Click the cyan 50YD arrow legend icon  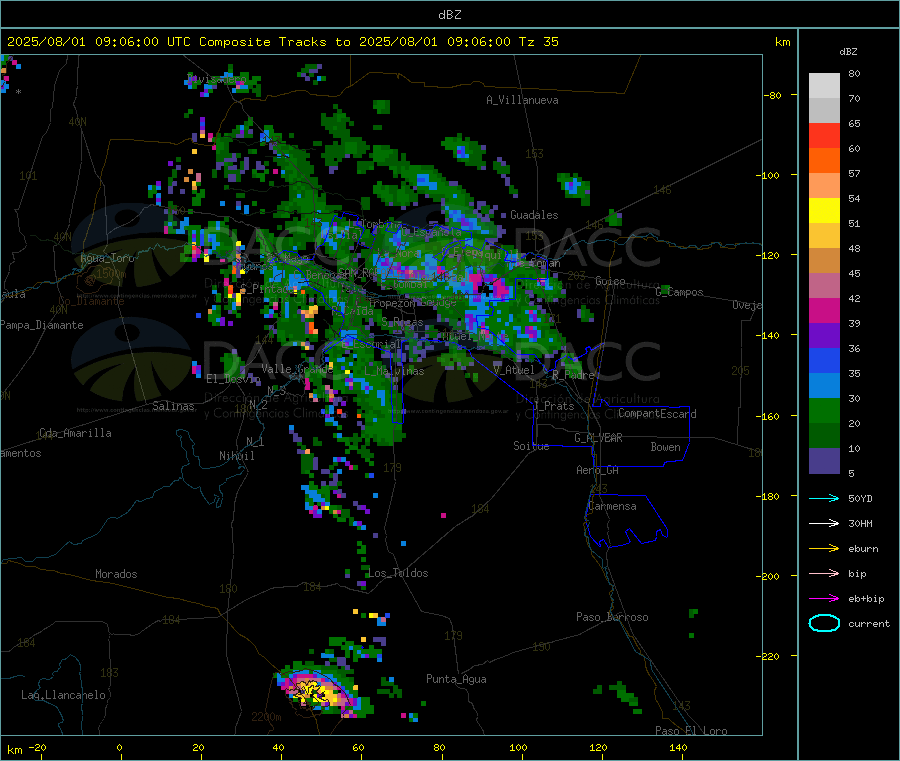pos(824,498)
